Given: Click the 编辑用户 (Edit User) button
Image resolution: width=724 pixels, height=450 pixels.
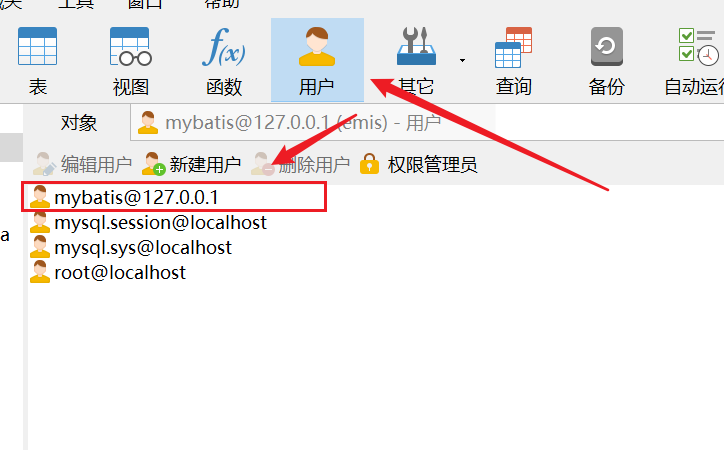Looking at the screenshot, I should pyautogui.click(x=83, y=164).
